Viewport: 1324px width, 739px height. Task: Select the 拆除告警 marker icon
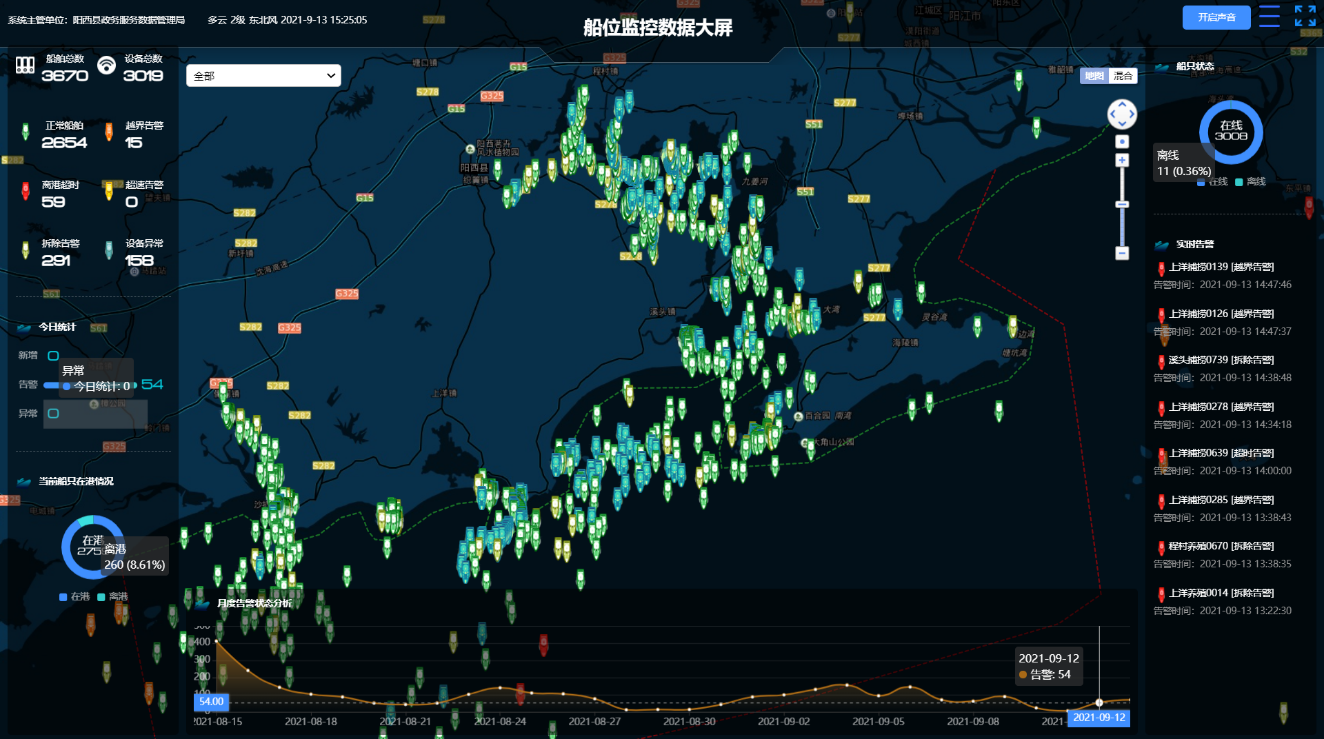click(x=25, y=250)
